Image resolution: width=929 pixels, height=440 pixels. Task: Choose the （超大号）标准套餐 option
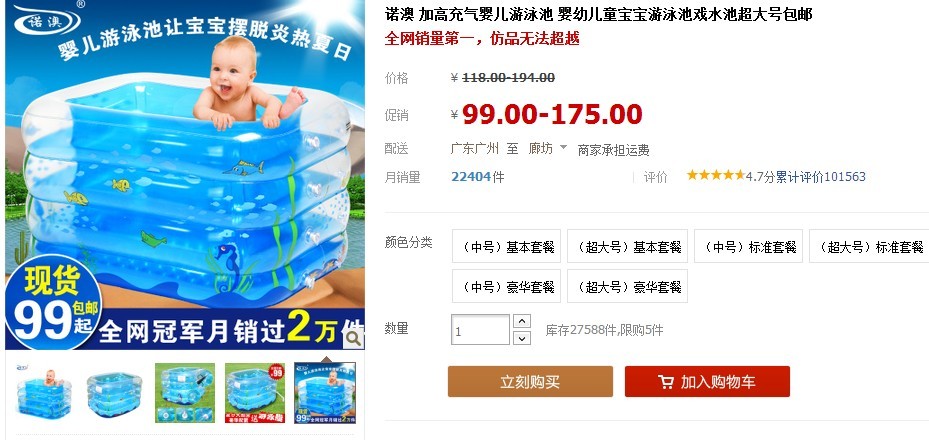[x=869, y=246]
